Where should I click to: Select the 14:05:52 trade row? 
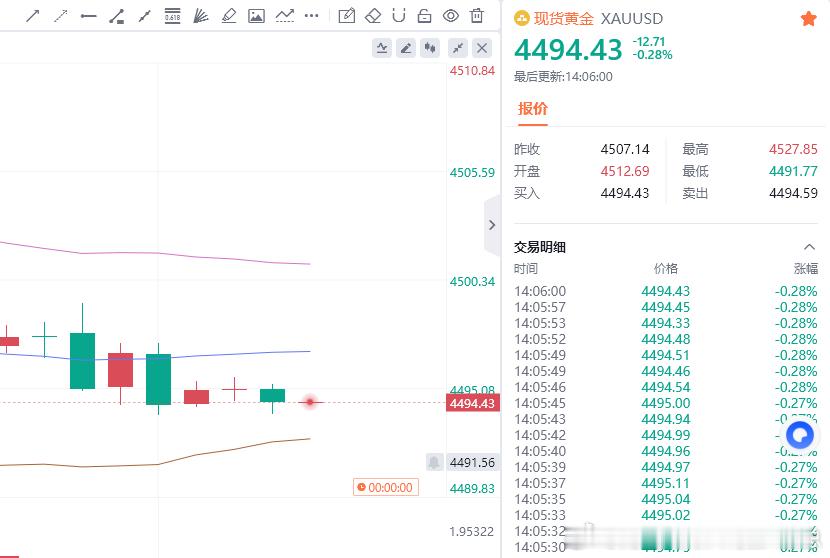coord(665,339)
